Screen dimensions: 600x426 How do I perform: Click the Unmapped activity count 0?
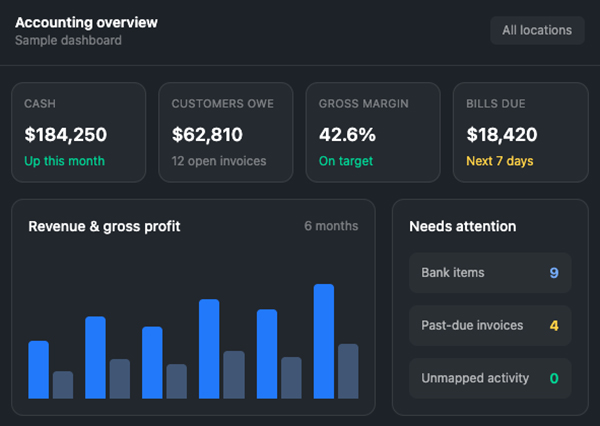(x=554, y=379)
